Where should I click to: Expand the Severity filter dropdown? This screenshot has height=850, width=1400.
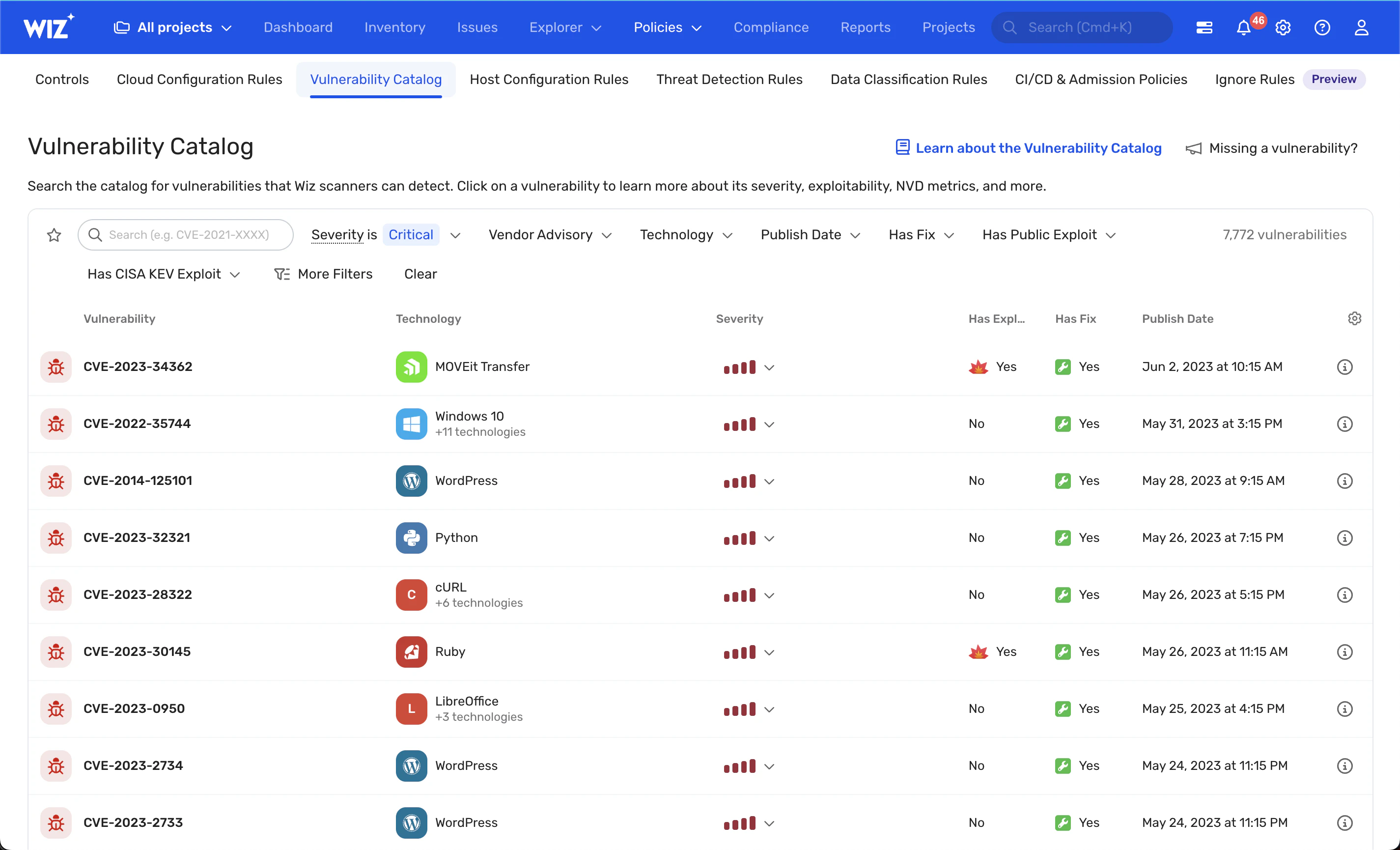[x=454, y=234]
